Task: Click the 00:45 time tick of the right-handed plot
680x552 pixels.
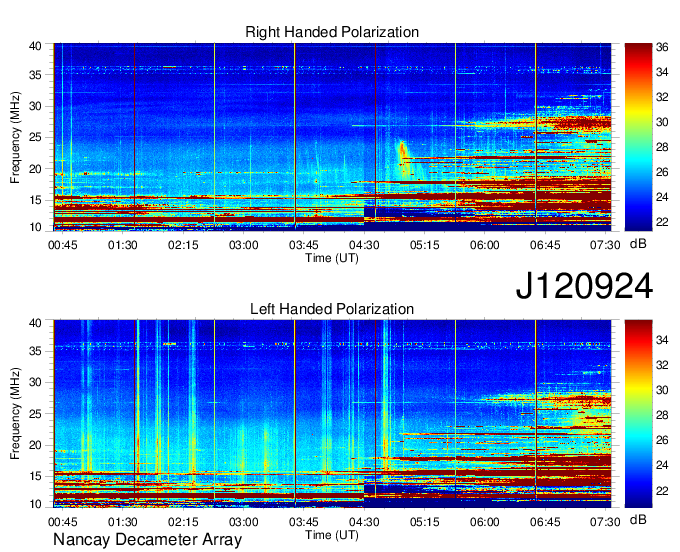Action: coord(62,245)
